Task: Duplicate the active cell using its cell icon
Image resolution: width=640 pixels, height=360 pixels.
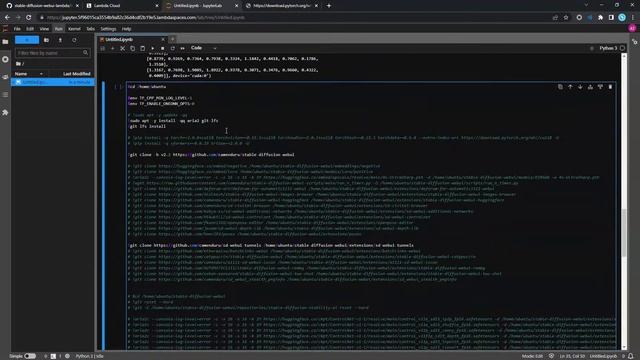Action: [x=560, y=87]
